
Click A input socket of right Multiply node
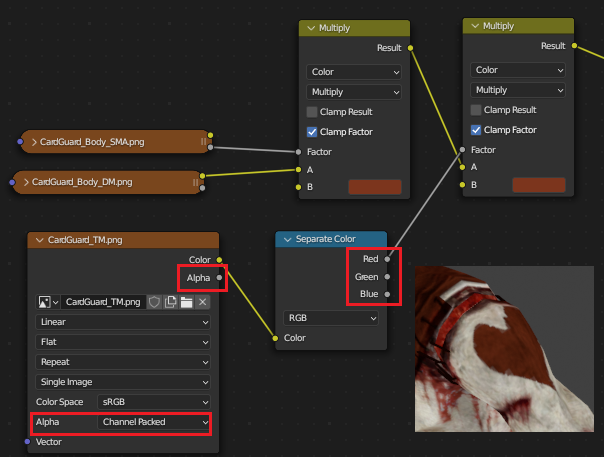click(x=462, y=167)
